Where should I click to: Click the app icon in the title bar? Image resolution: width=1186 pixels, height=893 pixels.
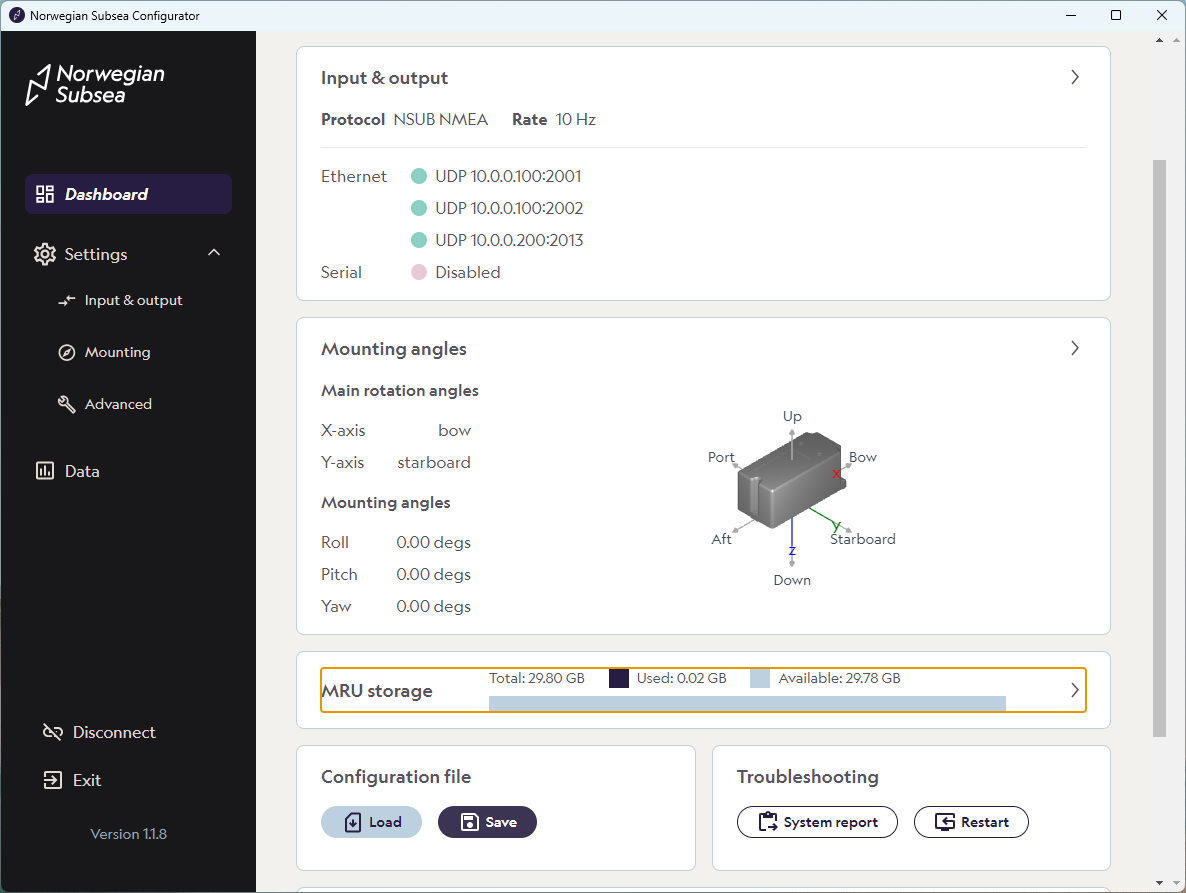click(x=17, y=15)
